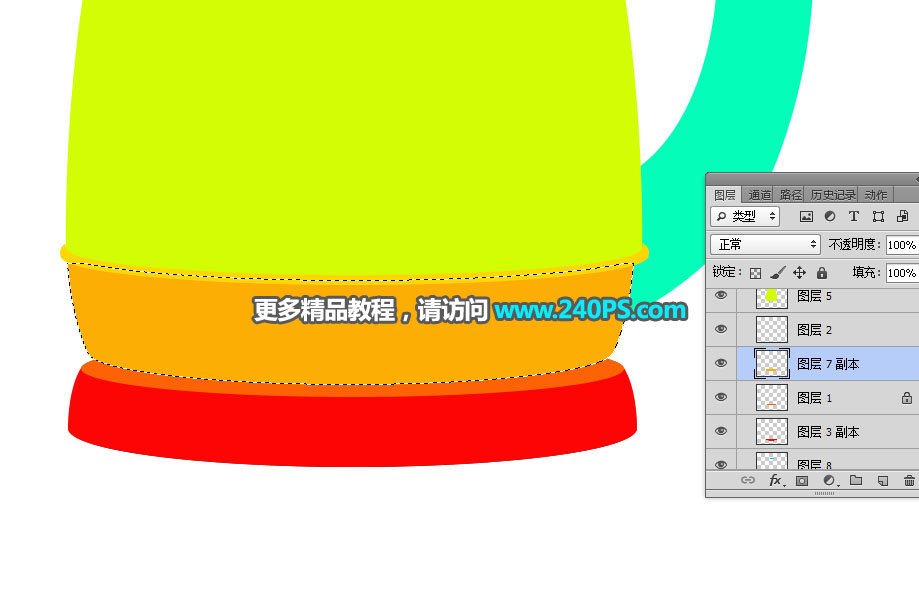The width and height of the screenshot is (919, 590).
Task: Select the 图层 1 thumbnail
Action: point(772,398)
